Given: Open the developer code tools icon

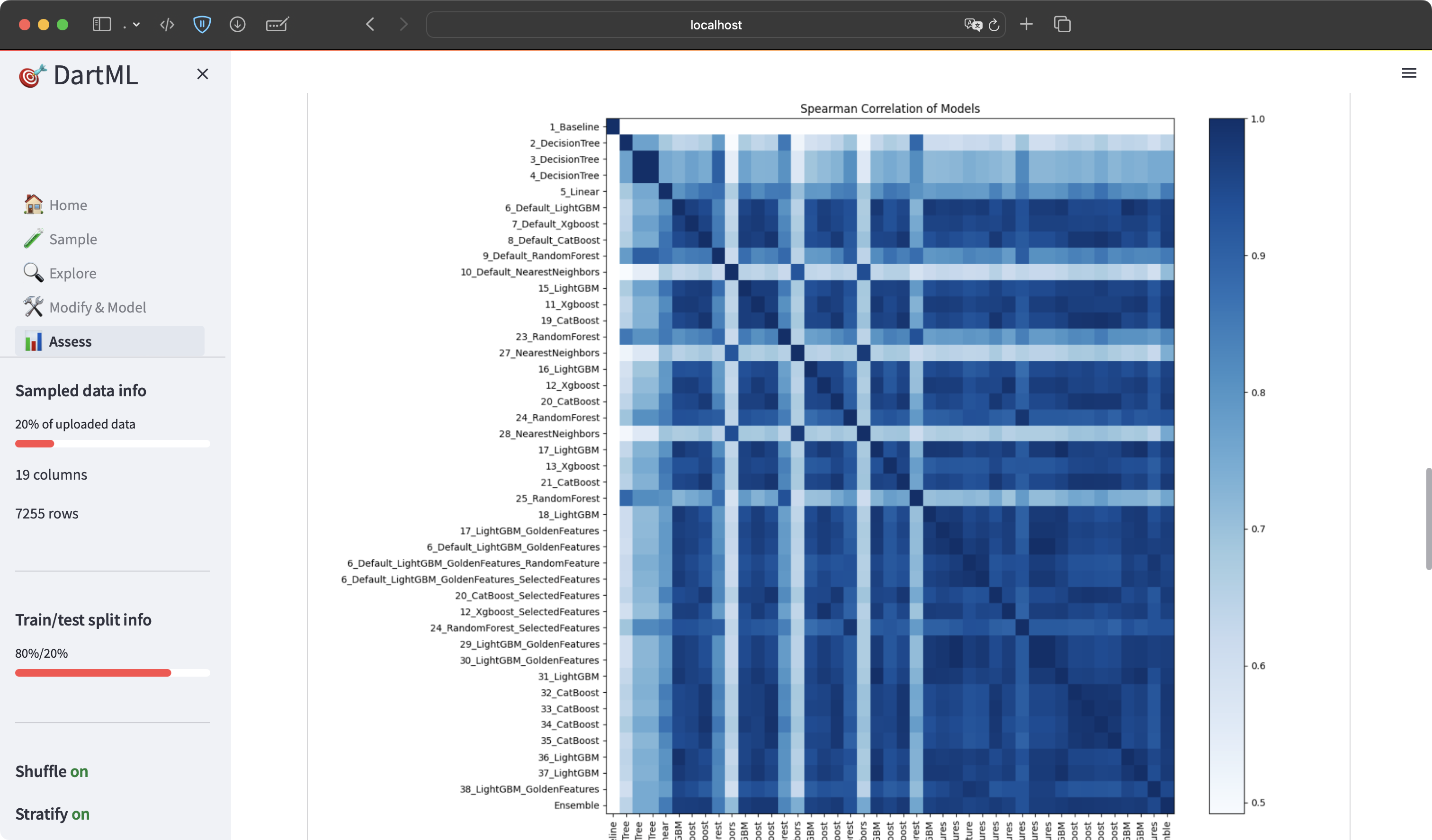Looking at the screenshot, I should [x=167, y=25].
